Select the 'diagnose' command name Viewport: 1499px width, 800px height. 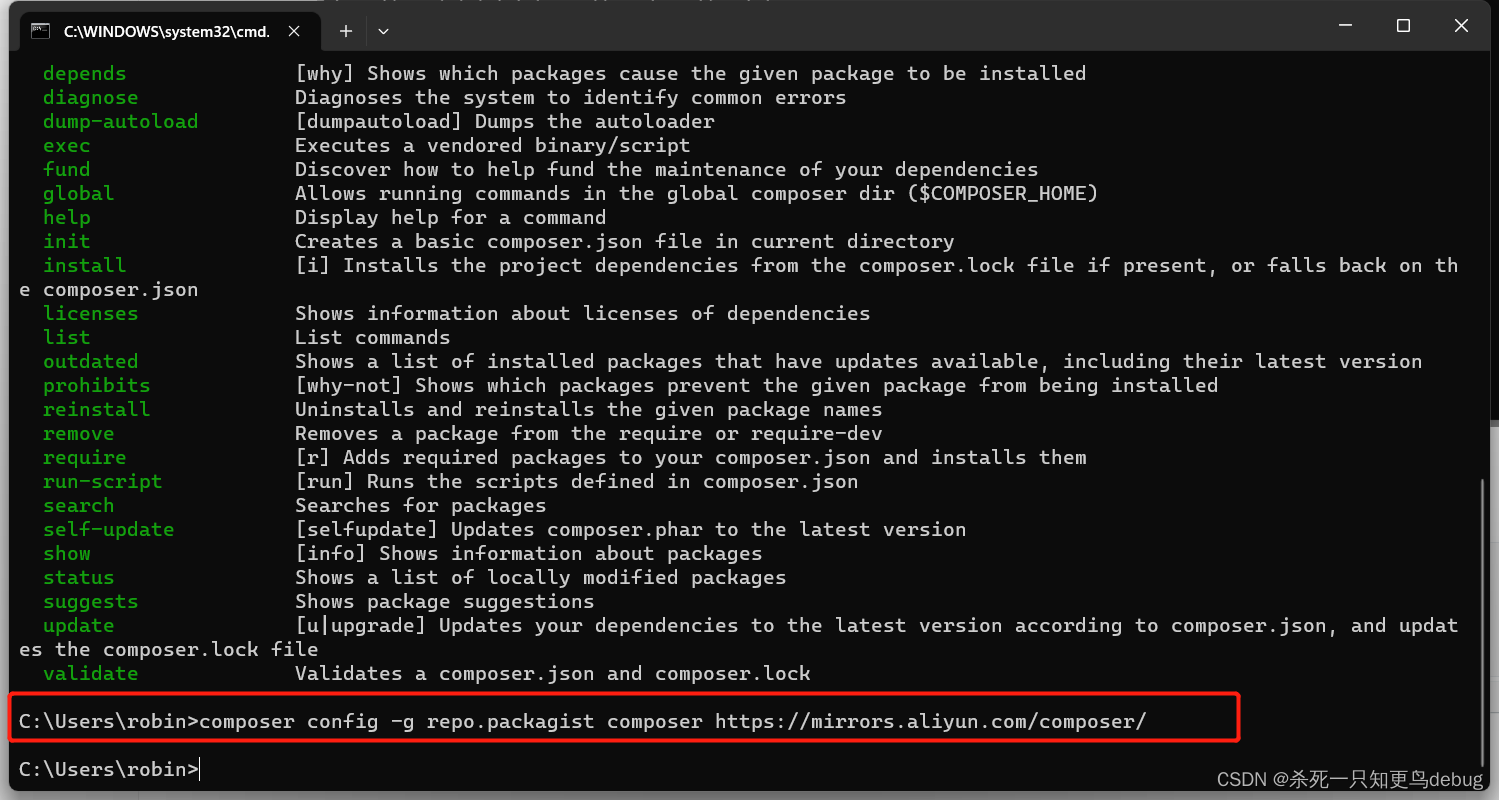tap(91, 97)
